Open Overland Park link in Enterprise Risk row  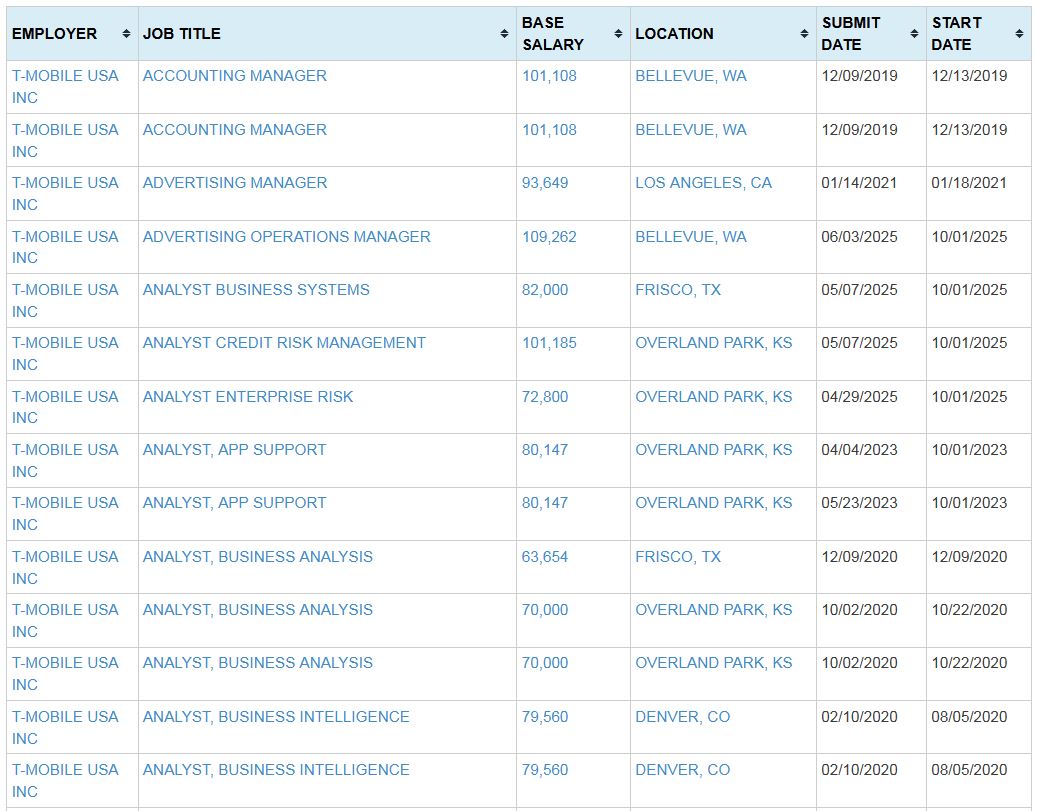coord(714,397)
